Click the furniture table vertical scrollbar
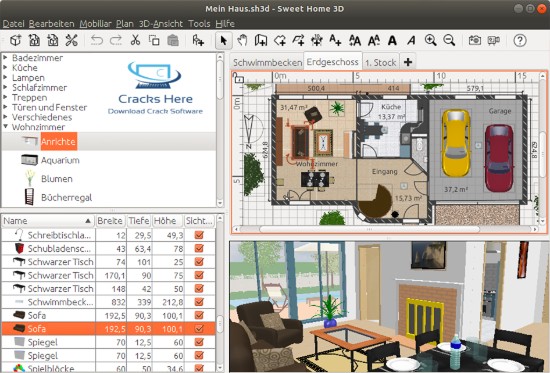Viewport: 550px width, 373px height. coord(220,293)
